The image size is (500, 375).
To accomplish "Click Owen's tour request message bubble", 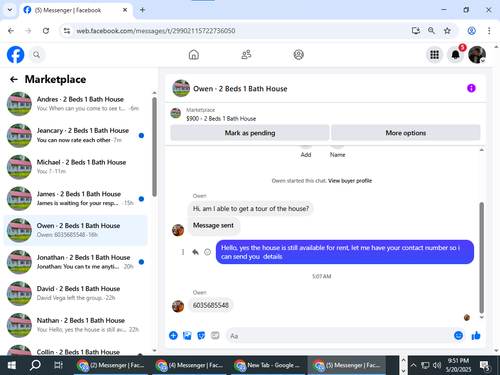I will point(251,209).
